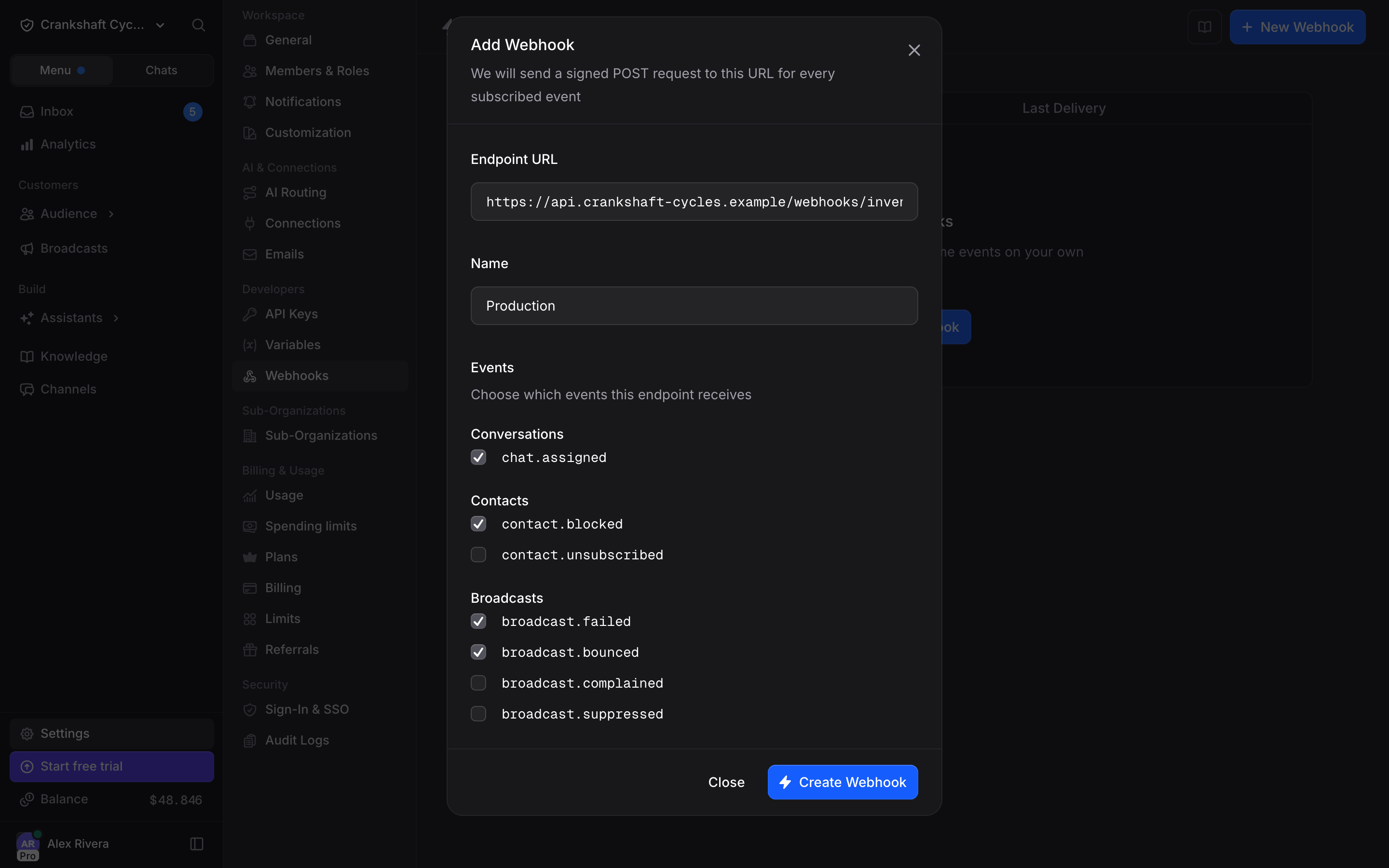This screenshot has height=868, width=1389.
Task: Click the Analytics bar chart icon
Action: [x=27, y=144]
